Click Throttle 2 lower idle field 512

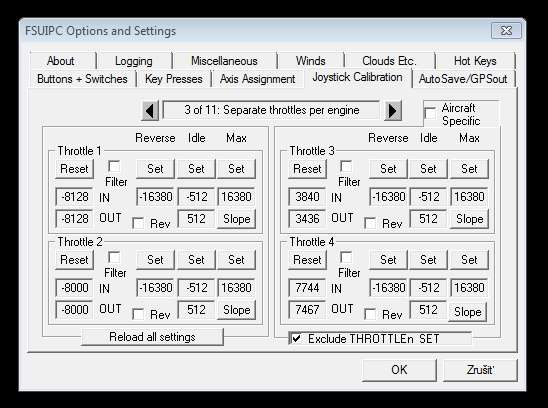coord(196,309)
